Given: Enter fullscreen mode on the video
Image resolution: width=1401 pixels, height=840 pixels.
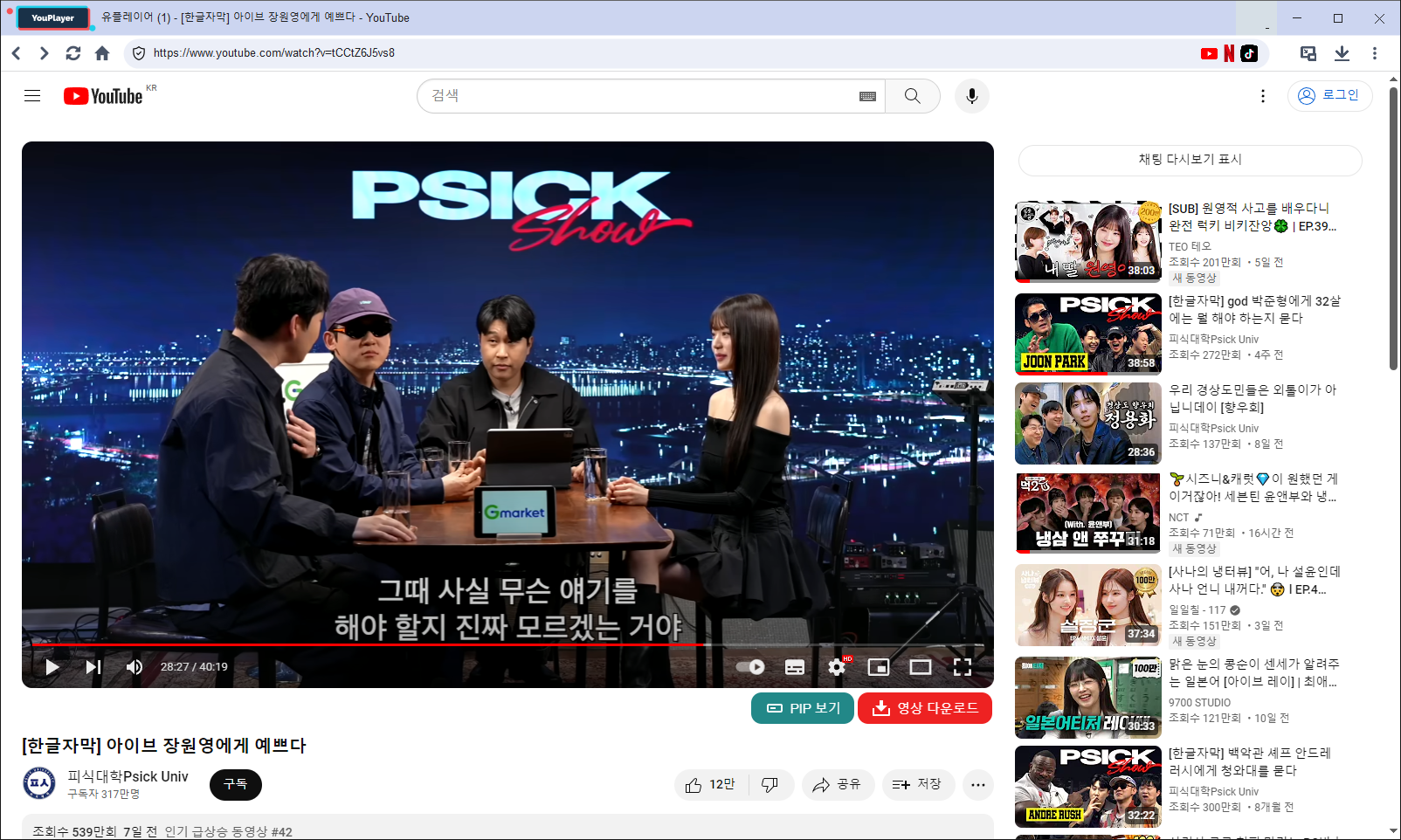Looking at the screenshot, I should click(x=962, y=667).
